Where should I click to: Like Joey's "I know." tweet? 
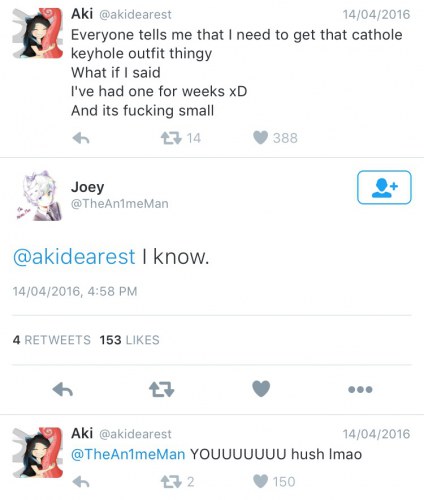[261, 389]
